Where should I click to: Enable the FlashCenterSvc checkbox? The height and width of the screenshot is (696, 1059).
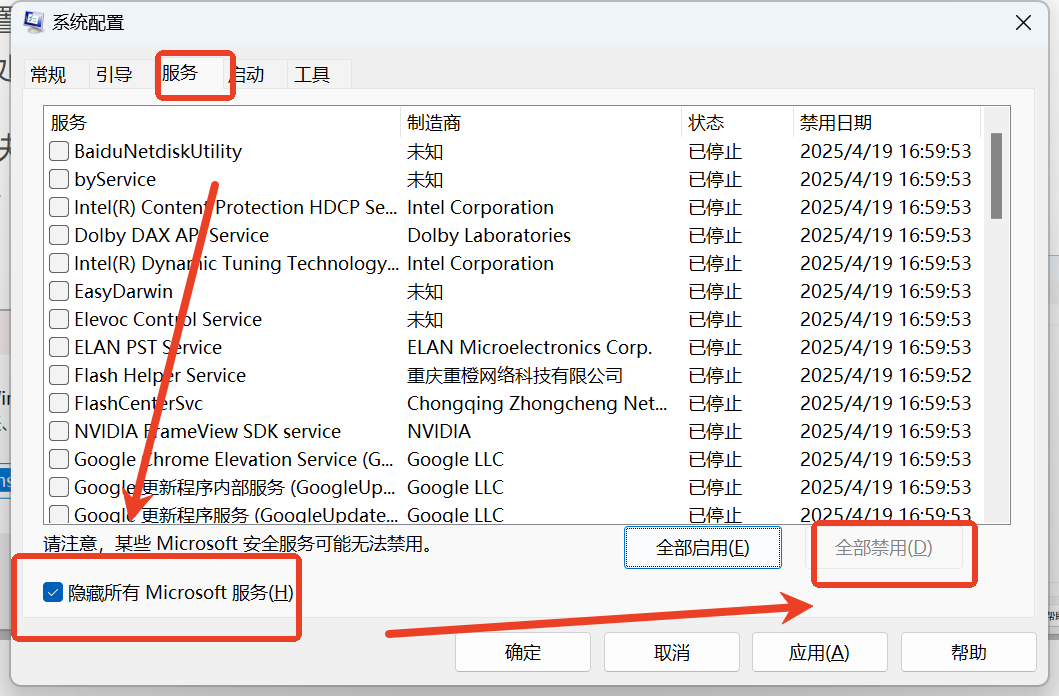tap(59, 403)
